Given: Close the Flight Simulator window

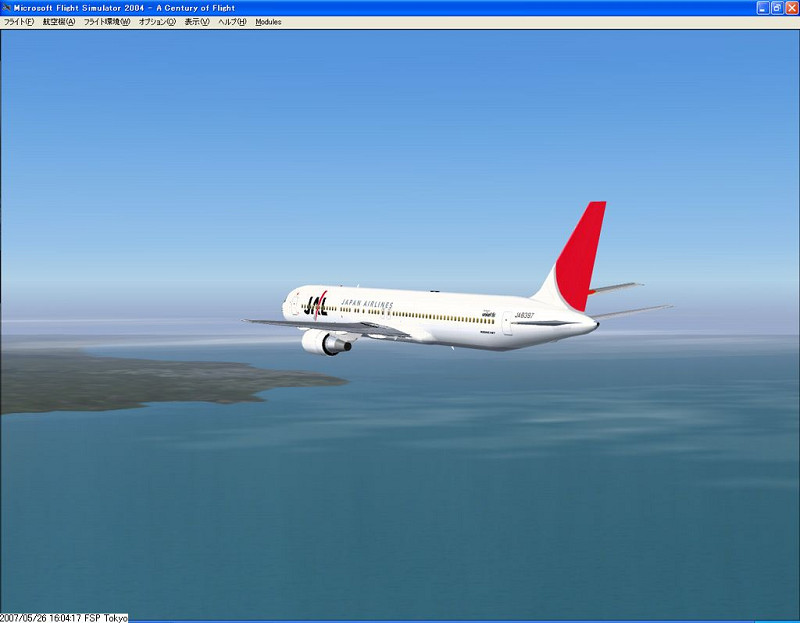Looking at the screenshot, I should [x=791, y=8].
